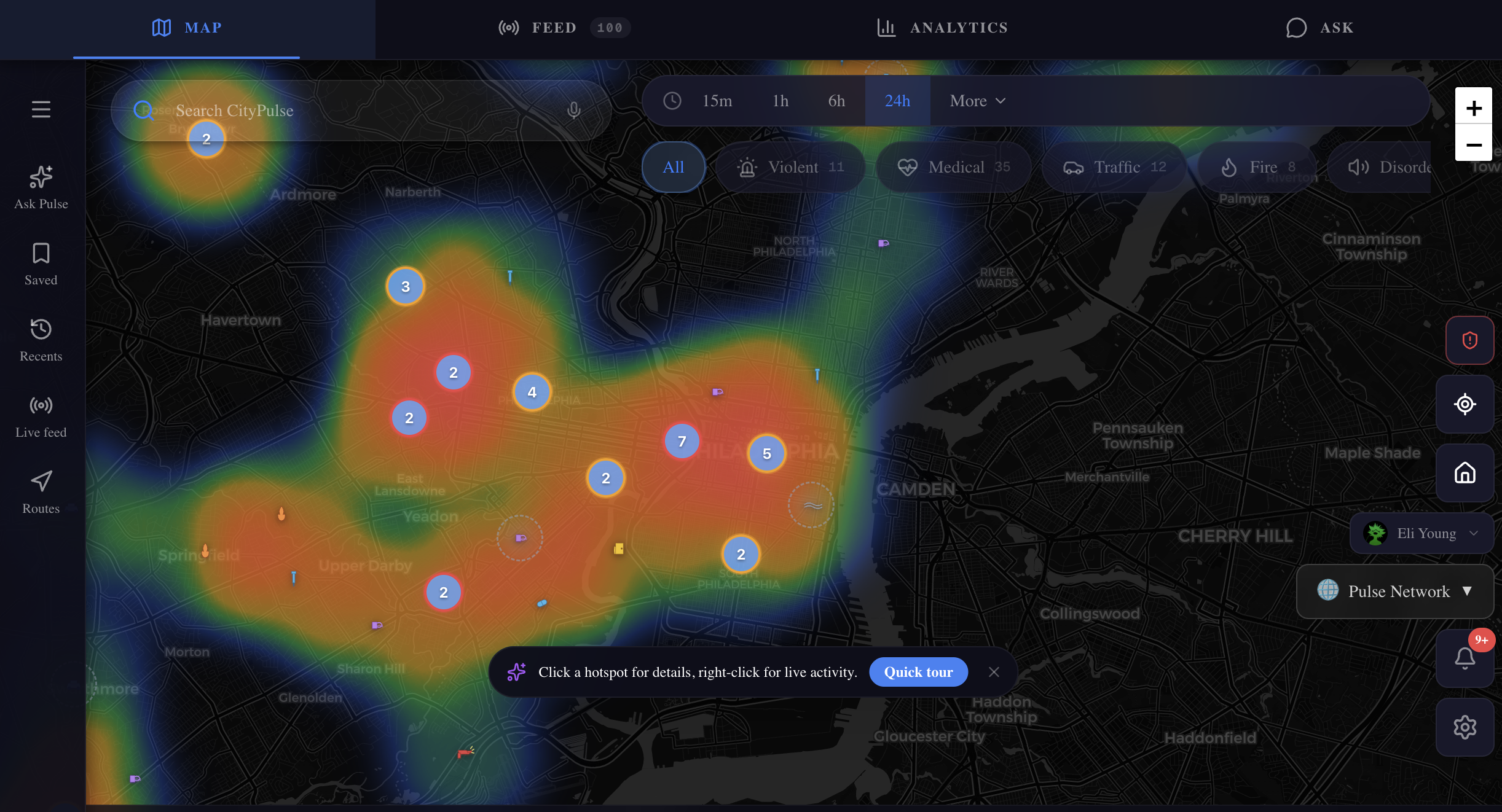Open the settings gear

1465,727
